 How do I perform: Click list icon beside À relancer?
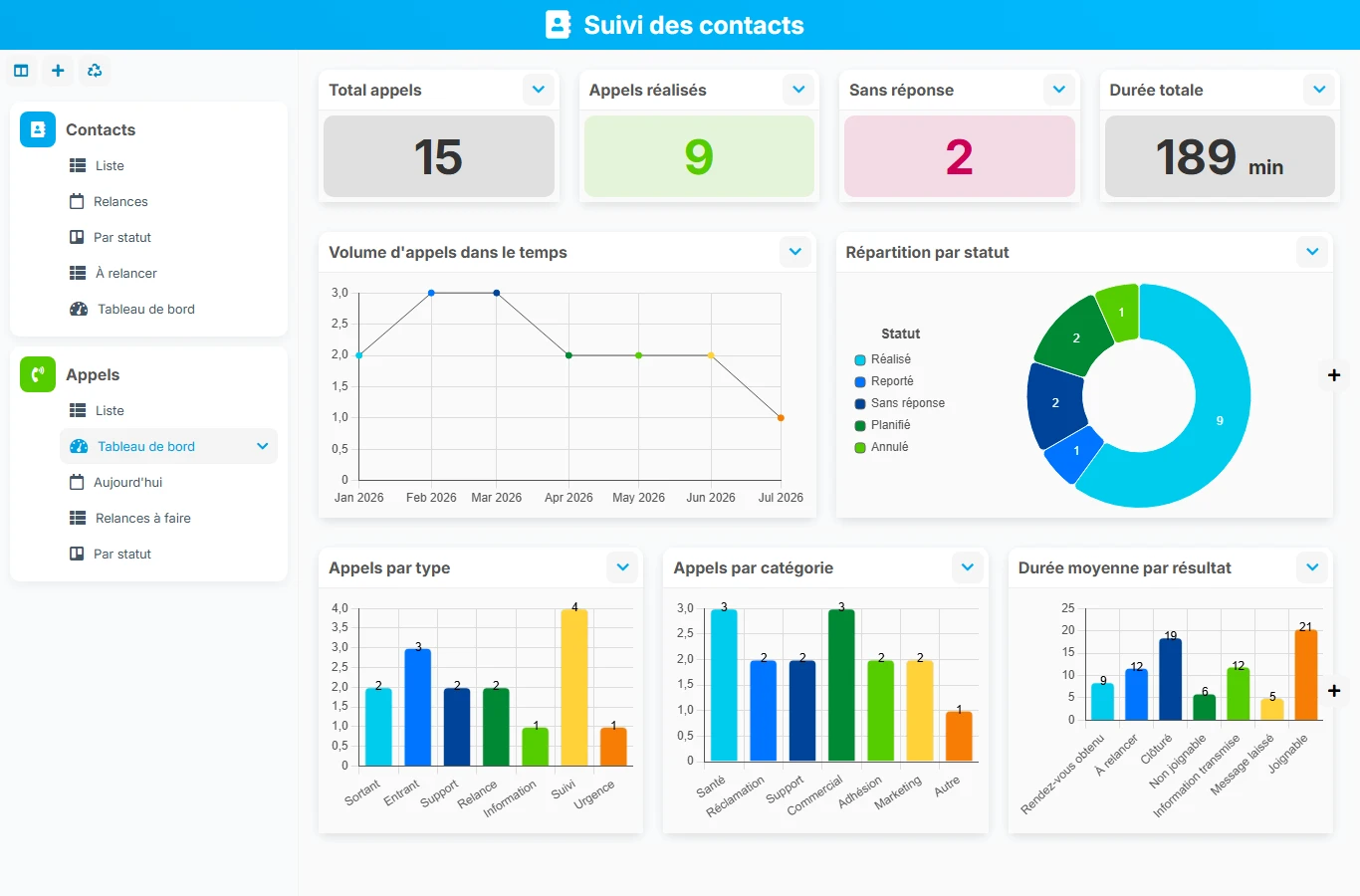[x=78, y=273]
